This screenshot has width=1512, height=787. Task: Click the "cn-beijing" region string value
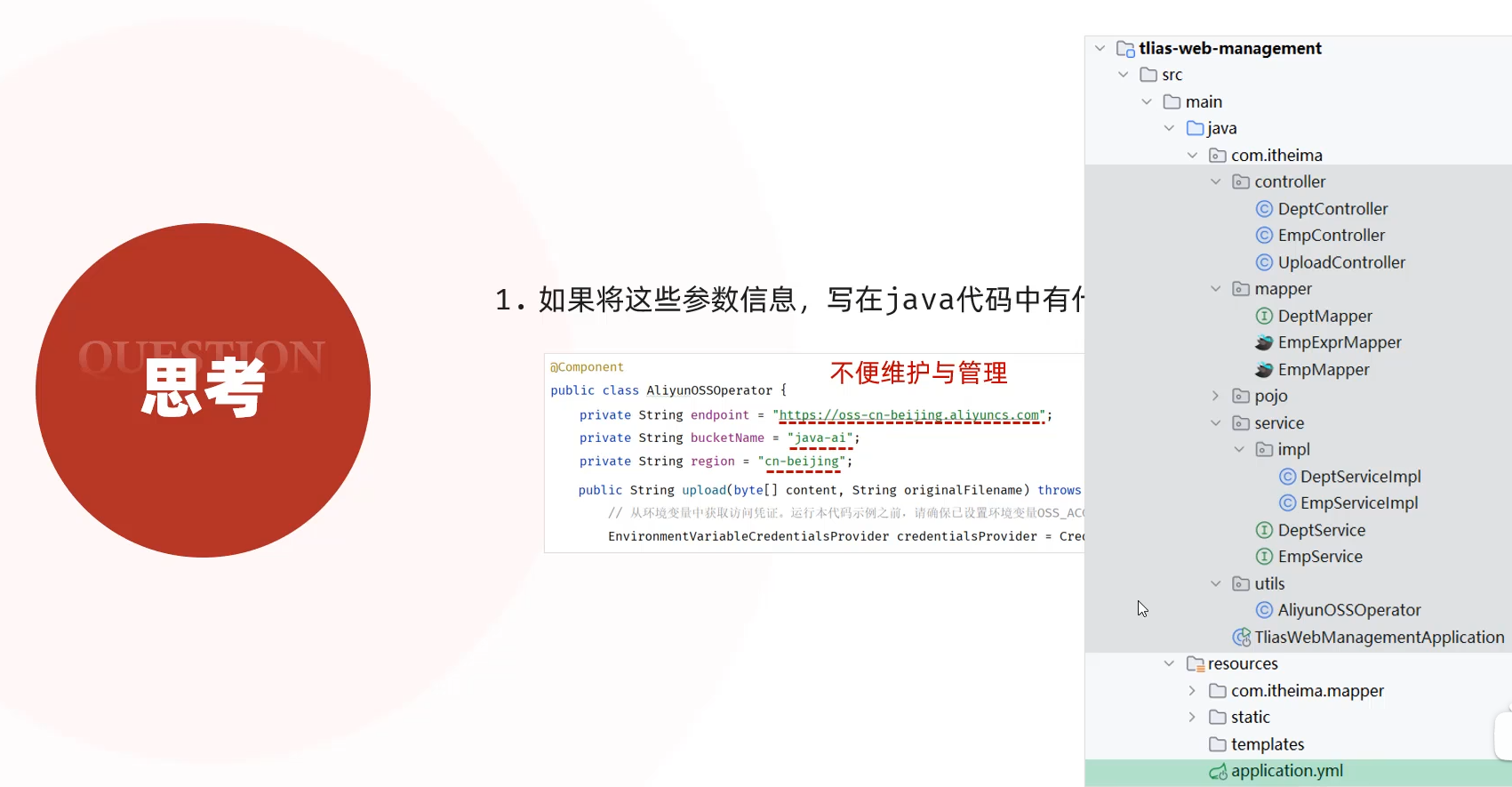tap(802, 462)
